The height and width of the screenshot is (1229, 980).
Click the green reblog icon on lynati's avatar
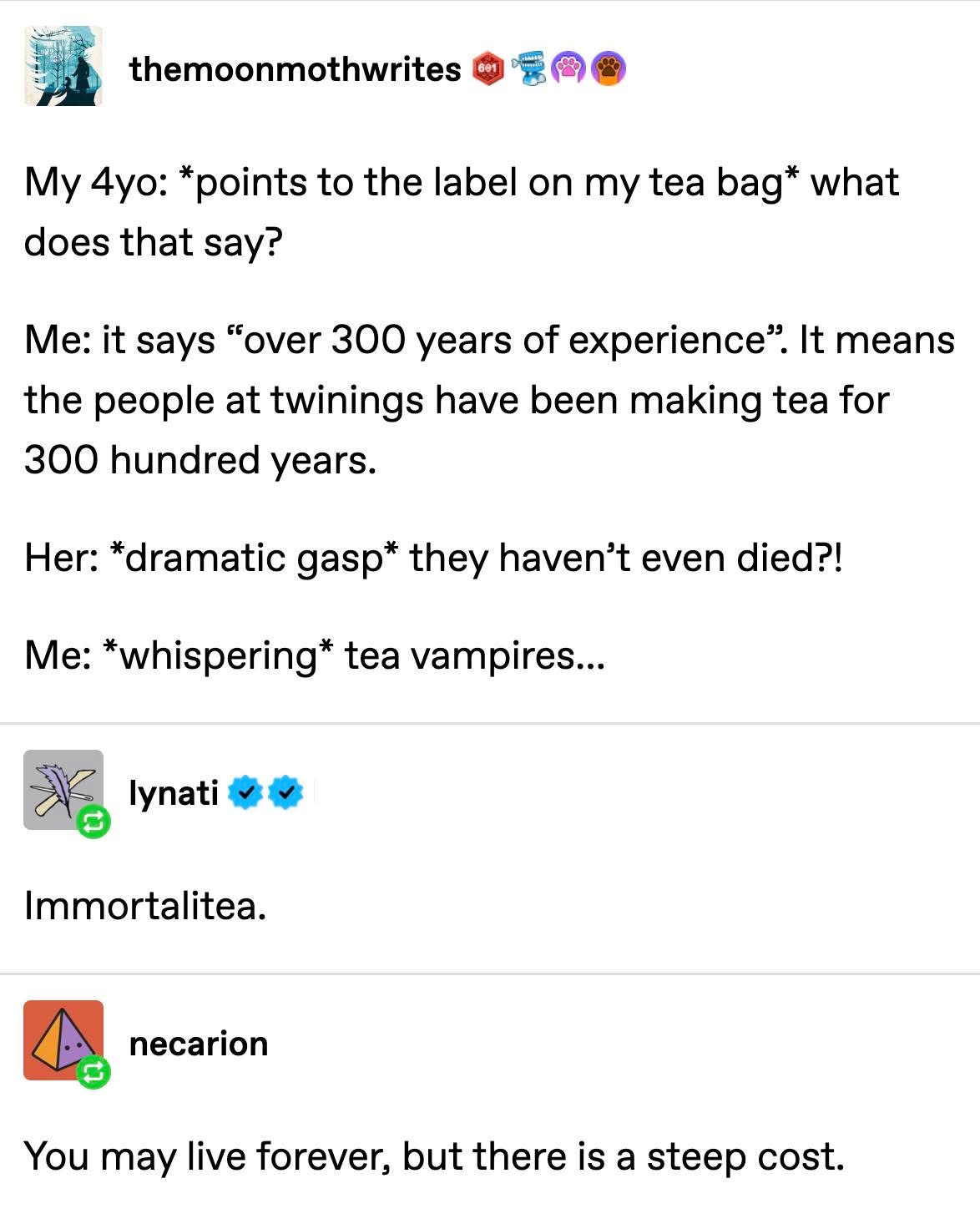93,822
